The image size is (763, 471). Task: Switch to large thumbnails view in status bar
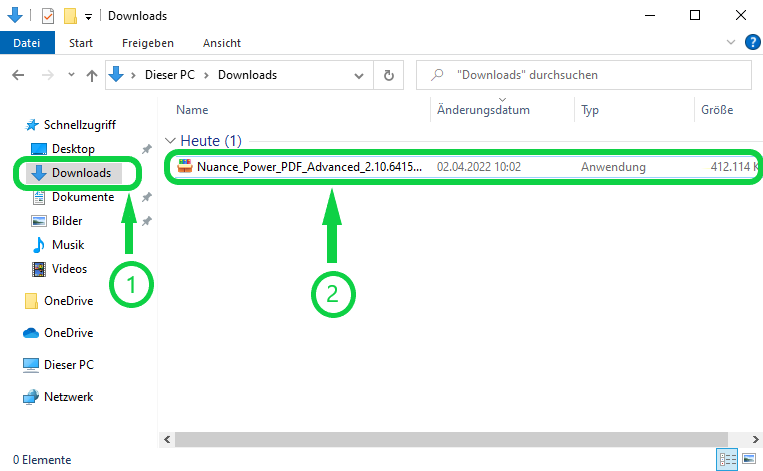coord(749,459)
